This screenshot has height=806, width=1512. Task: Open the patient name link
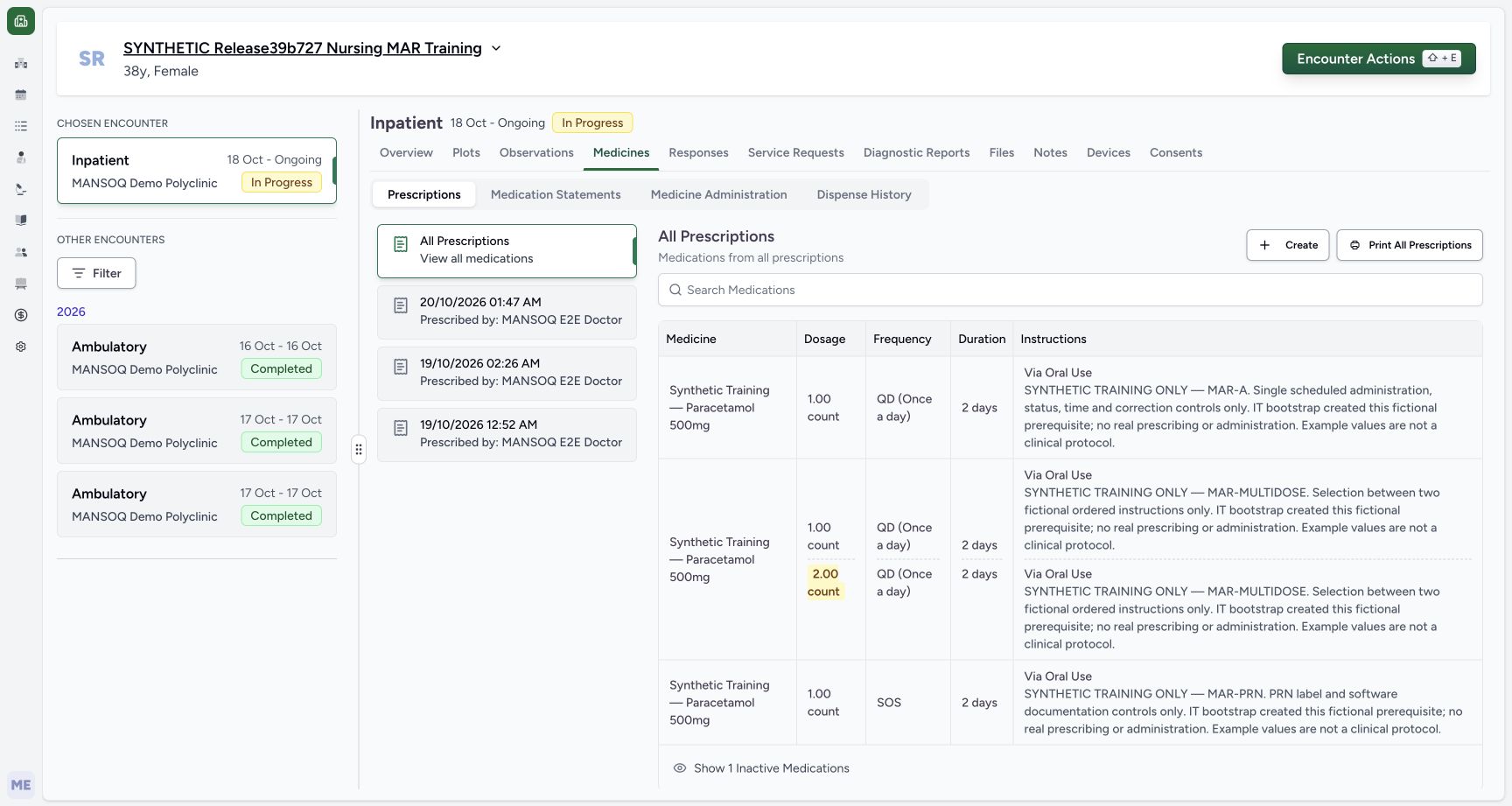[303, 48]
